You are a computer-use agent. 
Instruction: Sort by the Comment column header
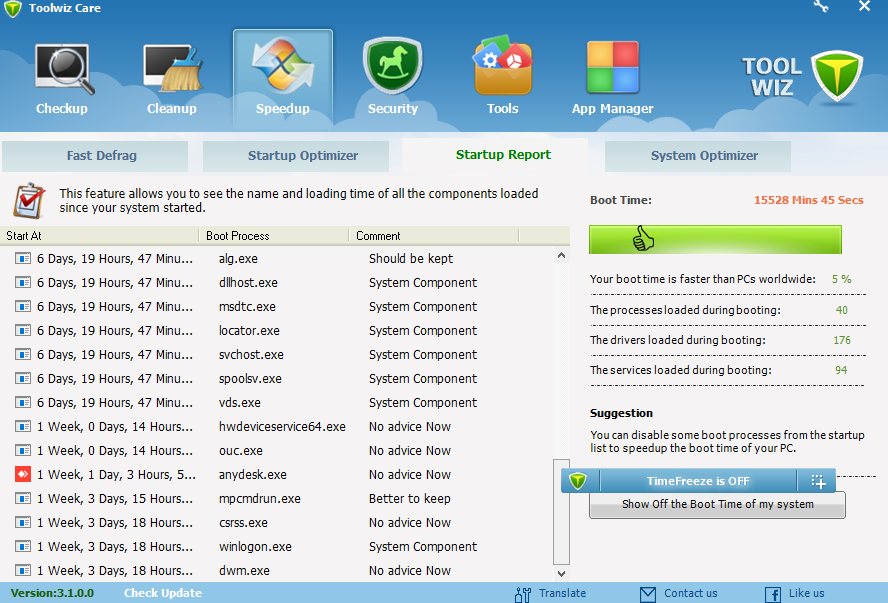(x=434, y=236)
